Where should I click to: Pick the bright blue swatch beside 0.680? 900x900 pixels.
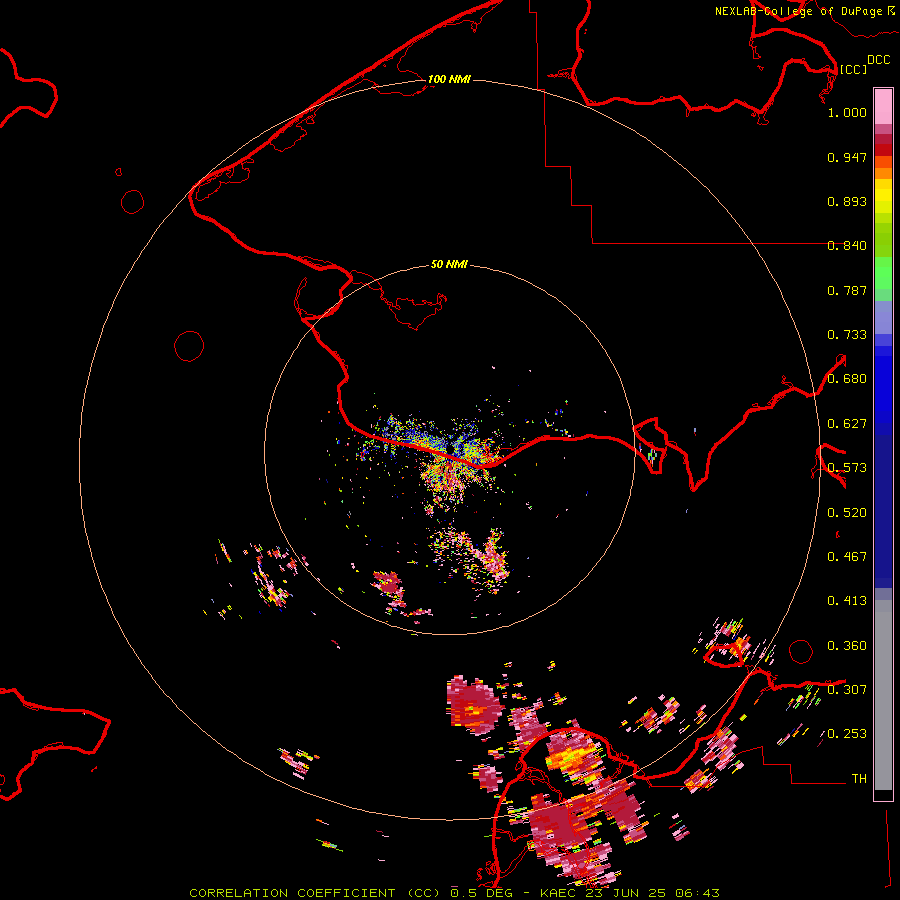(883, 385)
